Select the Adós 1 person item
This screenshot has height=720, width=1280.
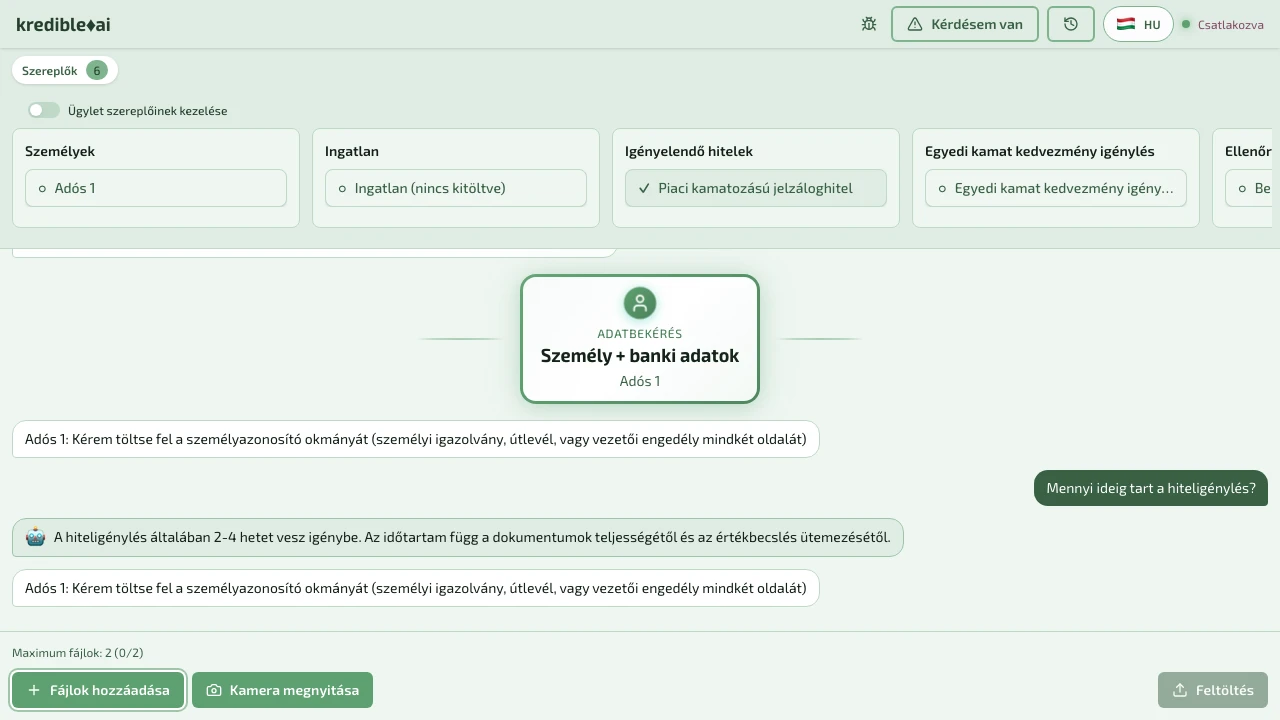pyautogui.click(x=156, y=188)
